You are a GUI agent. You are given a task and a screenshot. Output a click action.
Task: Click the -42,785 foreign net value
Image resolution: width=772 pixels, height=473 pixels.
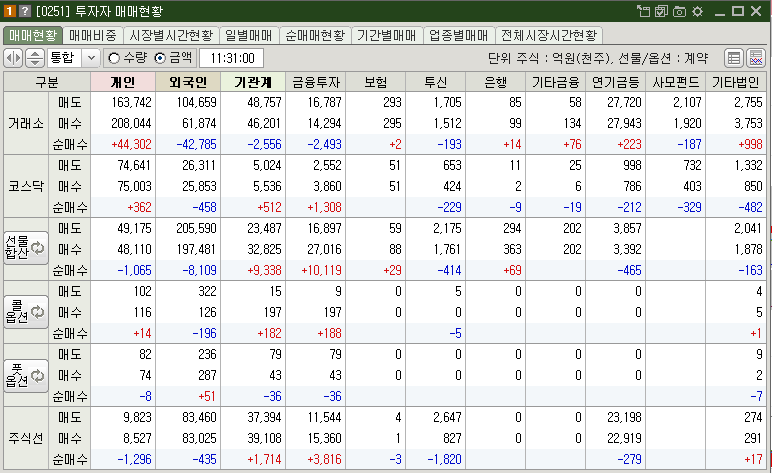pyautogui.click(x=196, y=144)
